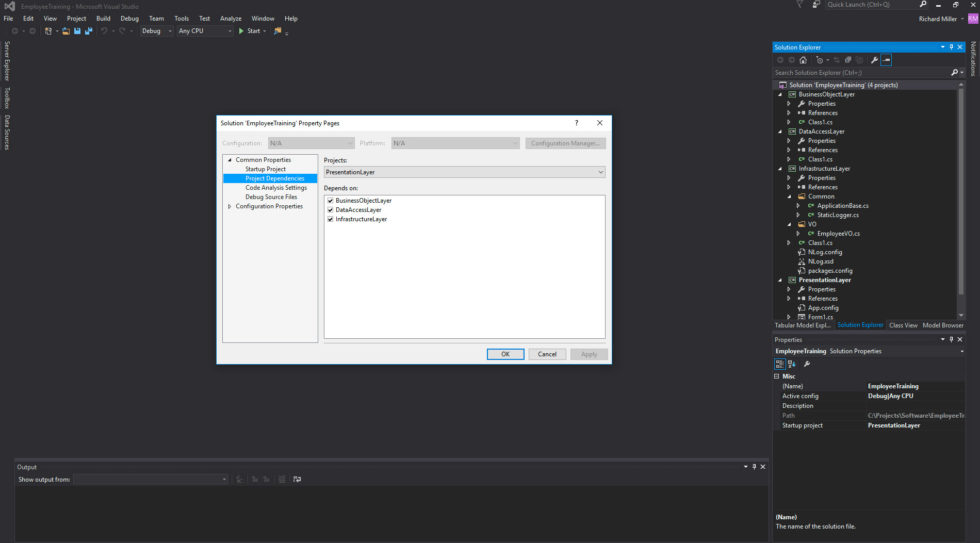
Task: Click the Categorized view icon in Properties panel
Action: tap(780, 364)
